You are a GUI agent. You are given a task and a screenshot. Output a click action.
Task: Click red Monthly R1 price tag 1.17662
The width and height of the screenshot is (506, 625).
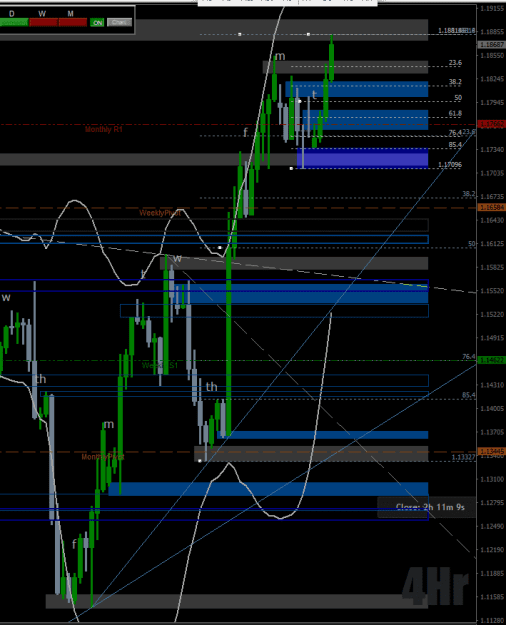[x=491, y=125]
